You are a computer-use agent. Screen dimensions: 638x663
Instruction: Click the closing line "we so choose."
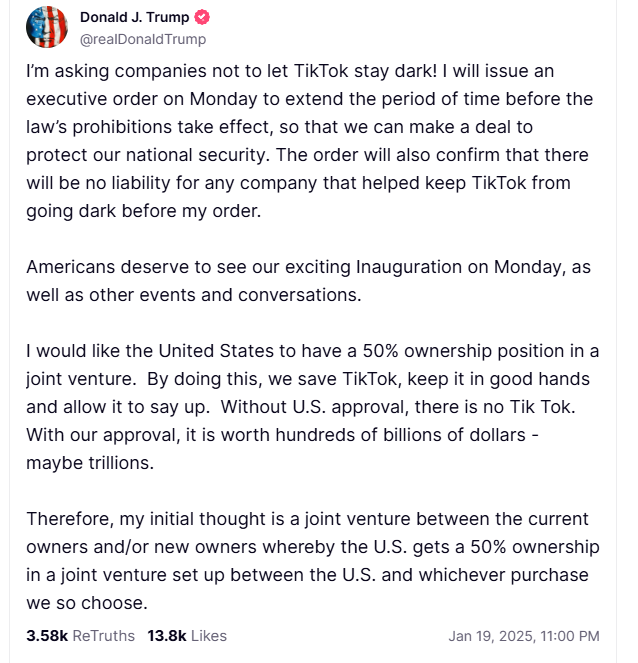point(86,604)
